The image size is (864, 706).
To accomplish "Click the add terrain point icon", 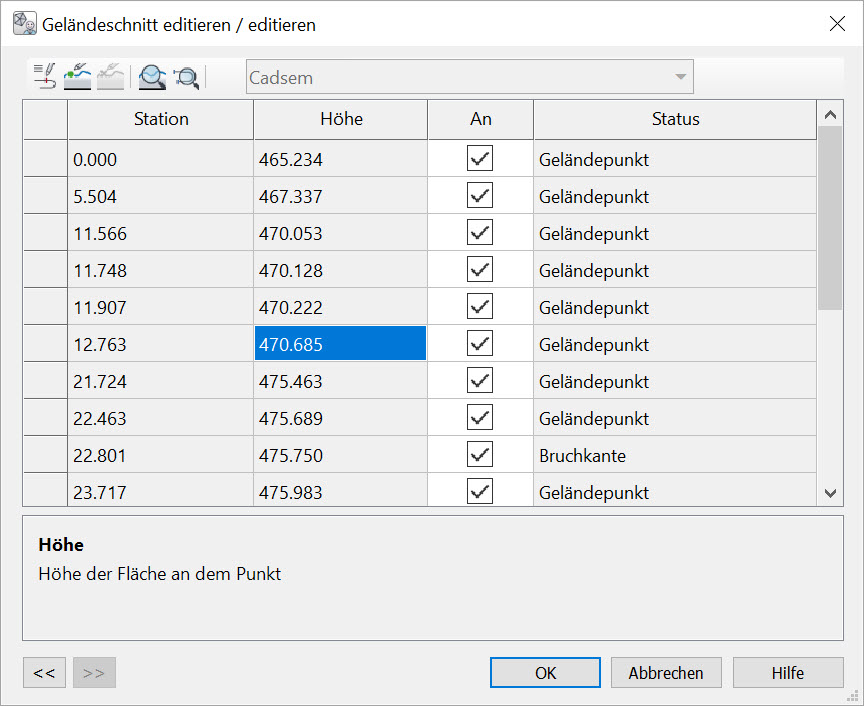I will pyautogui.click(x=77, y=76).
